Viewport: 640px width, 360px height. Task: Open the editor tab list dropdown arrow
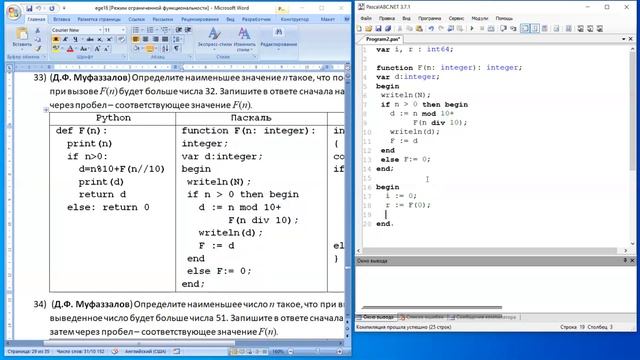coord(624,39)
